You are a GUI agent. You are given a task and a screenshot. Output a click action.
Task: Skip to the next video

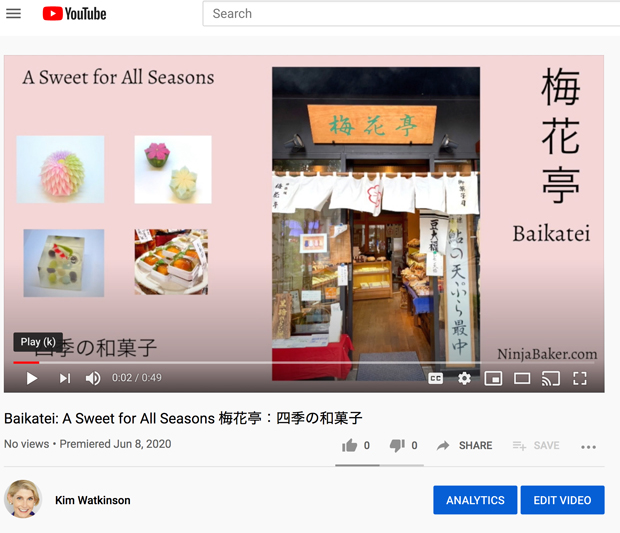point(64,378)
